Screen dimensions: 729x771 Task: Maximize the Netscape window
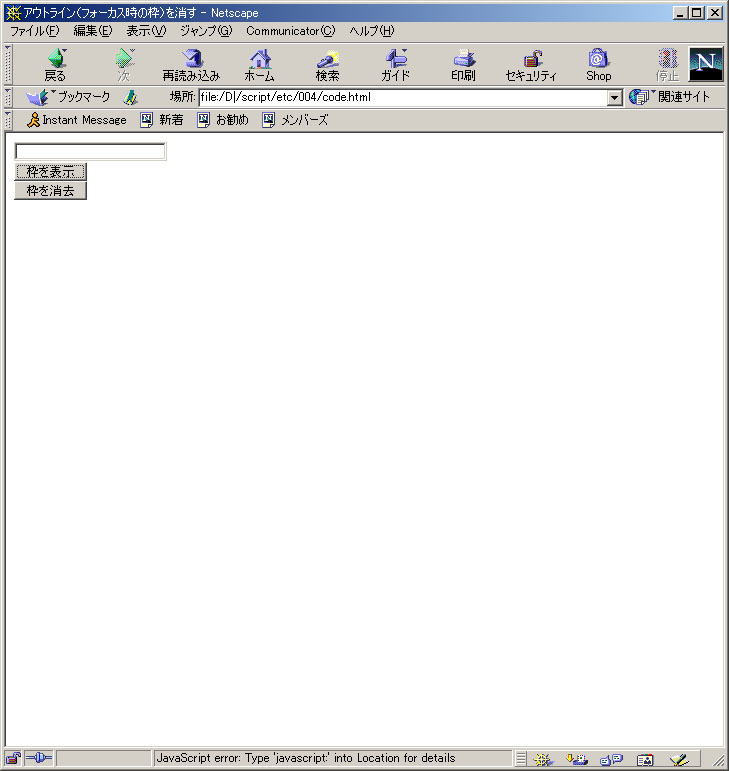697,13
